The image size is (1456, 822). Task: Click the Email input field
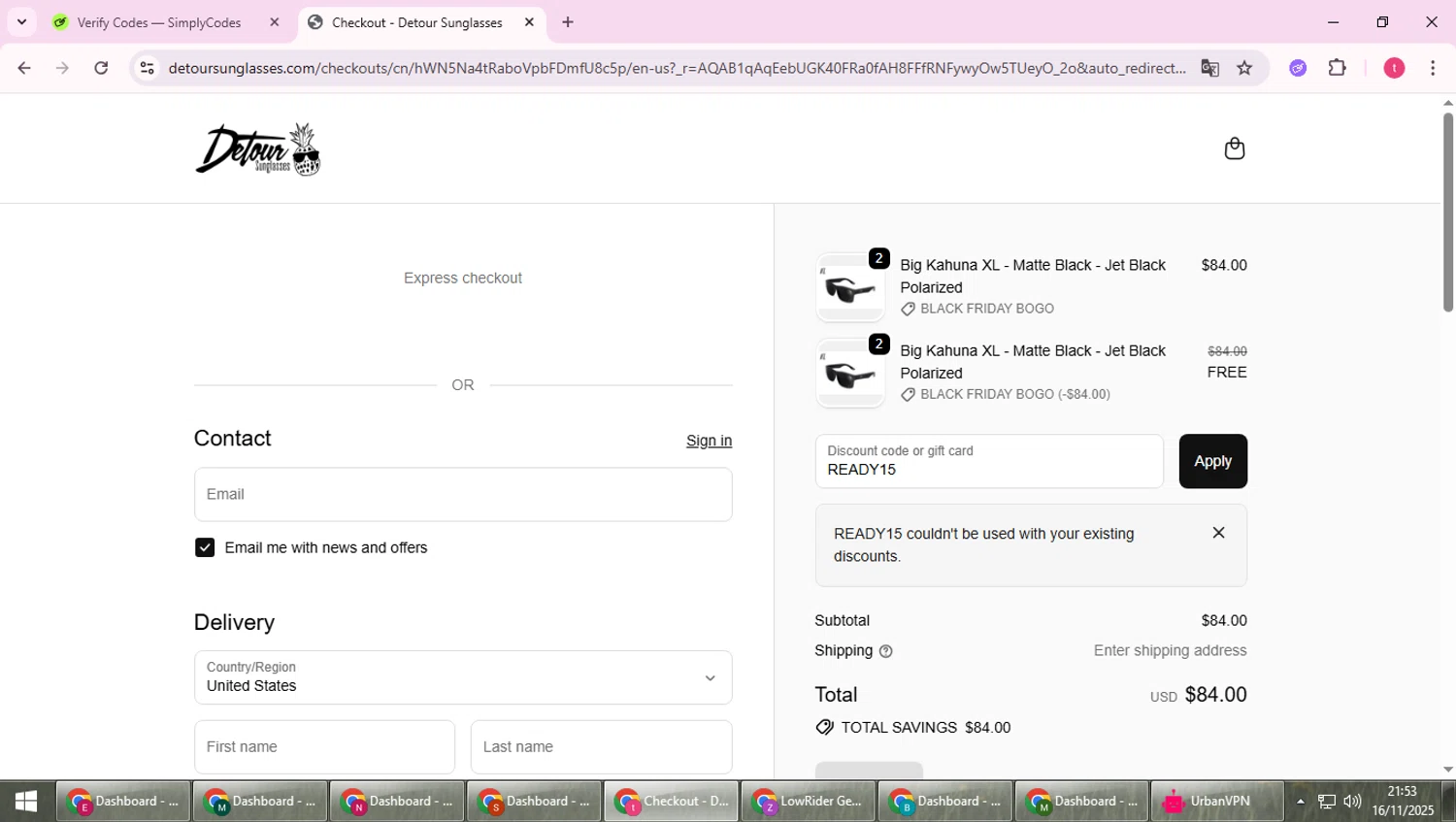[x=463, y=495]
